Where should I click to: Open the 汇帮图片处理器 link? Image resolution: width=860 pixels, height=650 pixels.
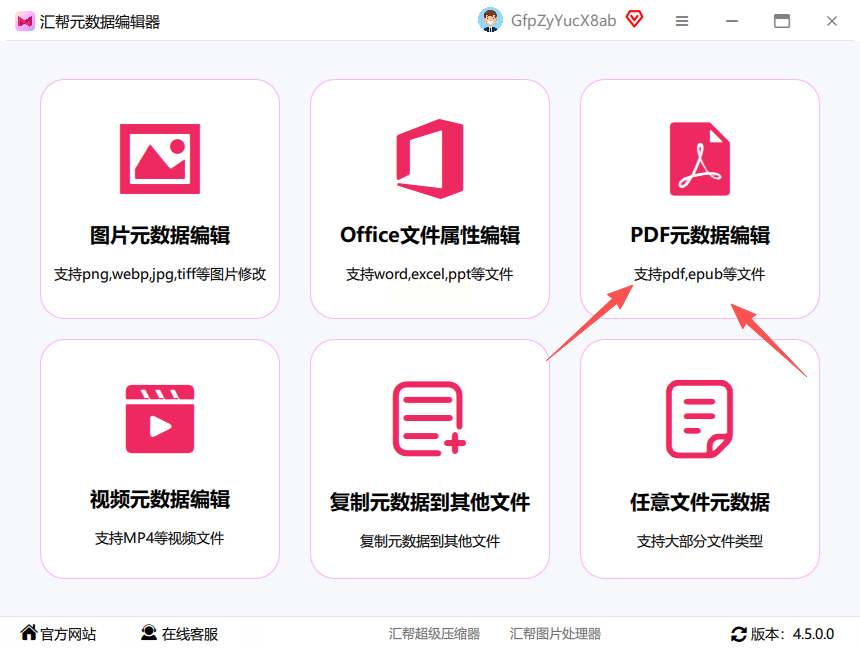click(x=555, y=634)
